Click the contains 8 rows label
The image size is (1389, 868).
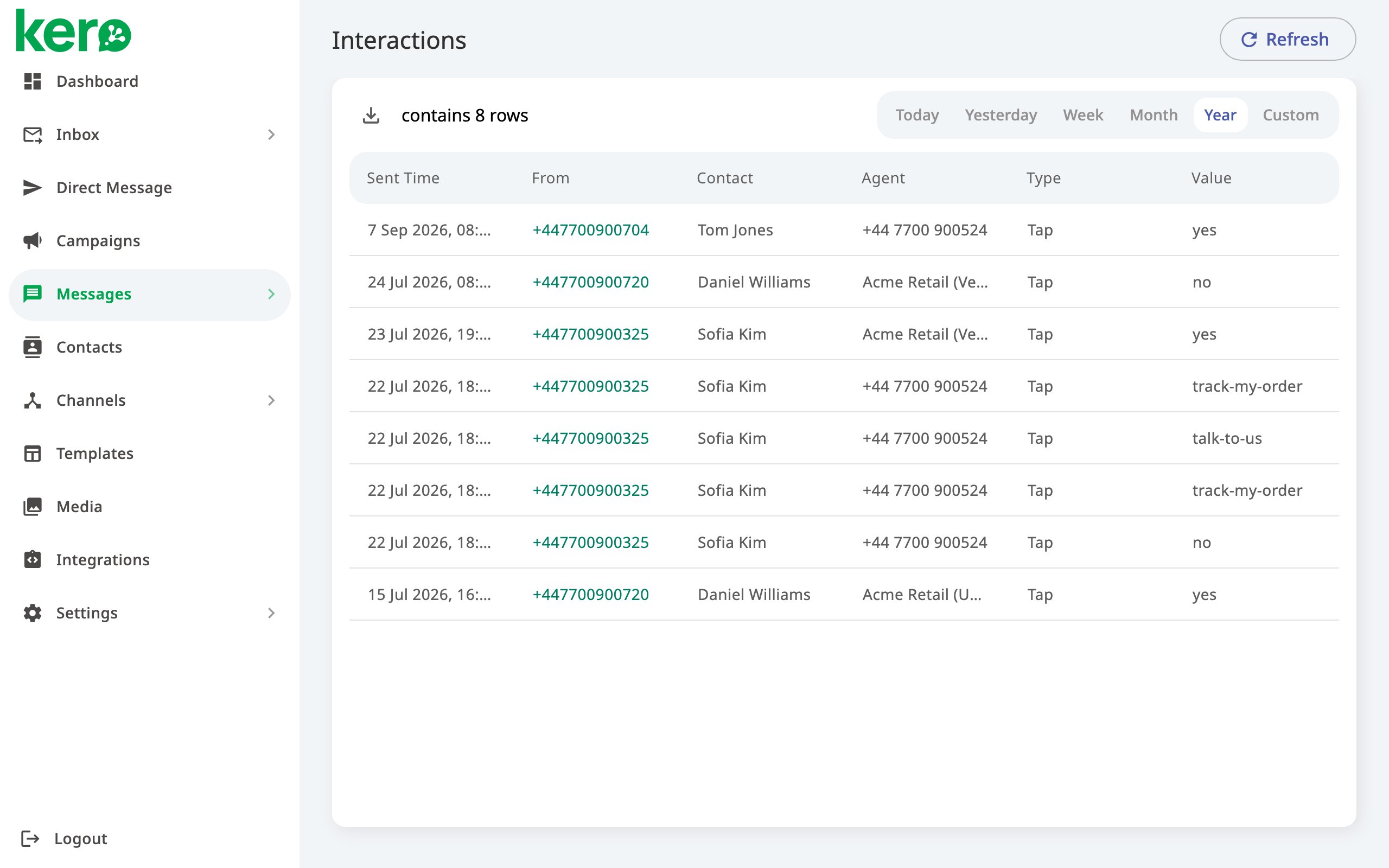(464, 116)
